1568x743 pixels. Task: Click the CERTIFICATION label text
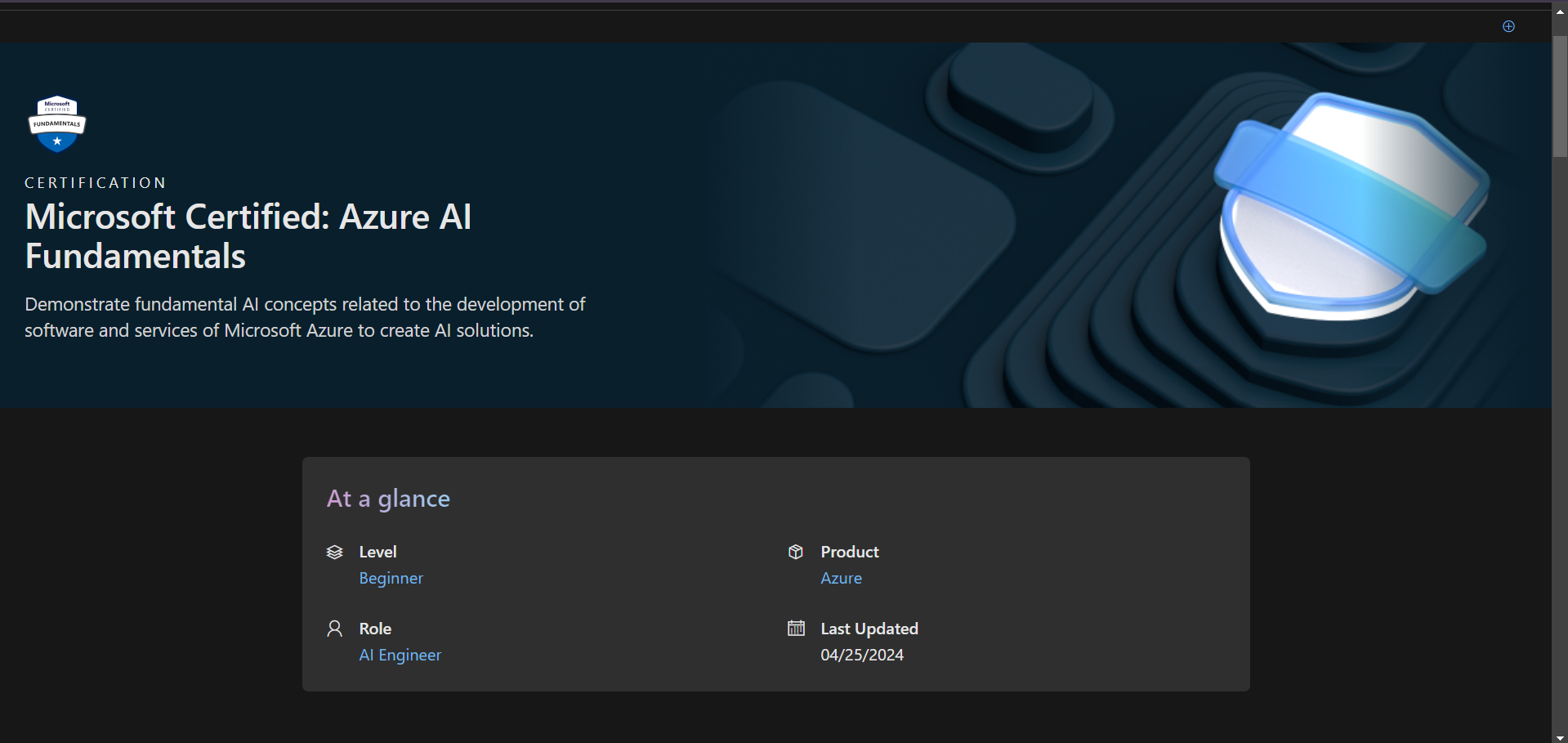94,182
